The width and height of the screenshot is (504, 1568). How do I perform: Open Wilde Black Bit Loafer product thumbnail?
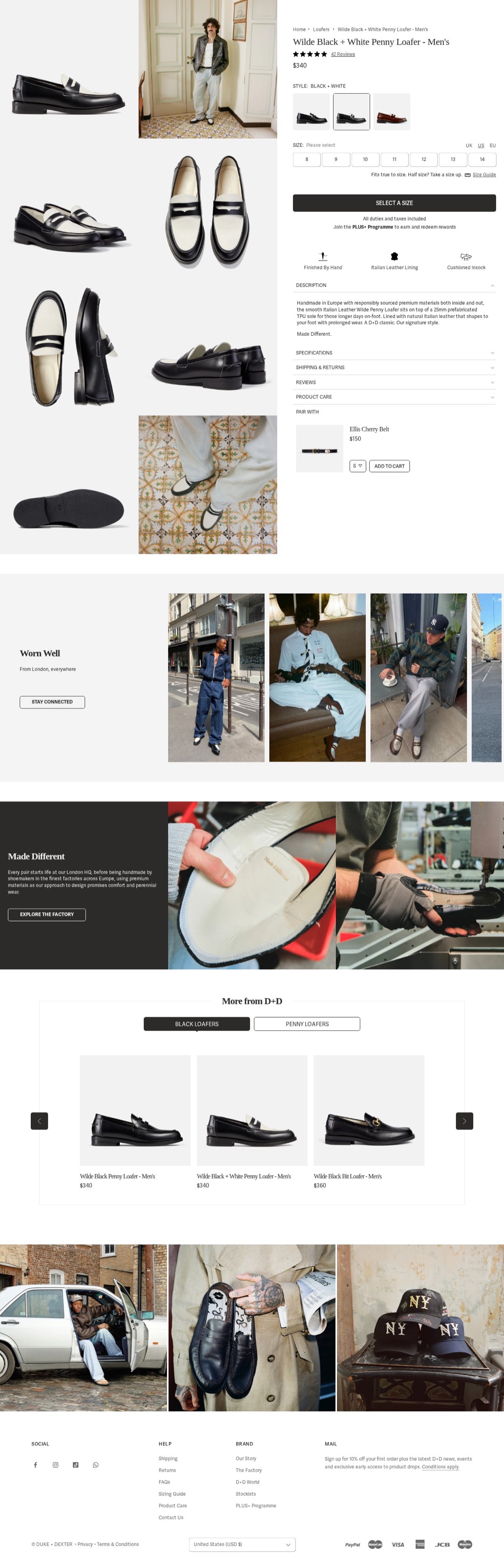[x=369, y=1110]
